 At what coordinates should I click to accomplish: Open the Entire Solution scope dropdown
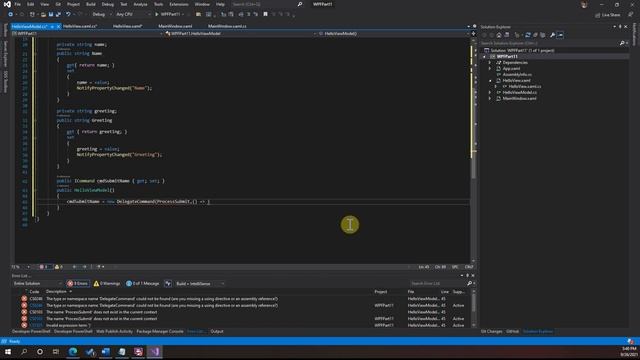[38, 283]
